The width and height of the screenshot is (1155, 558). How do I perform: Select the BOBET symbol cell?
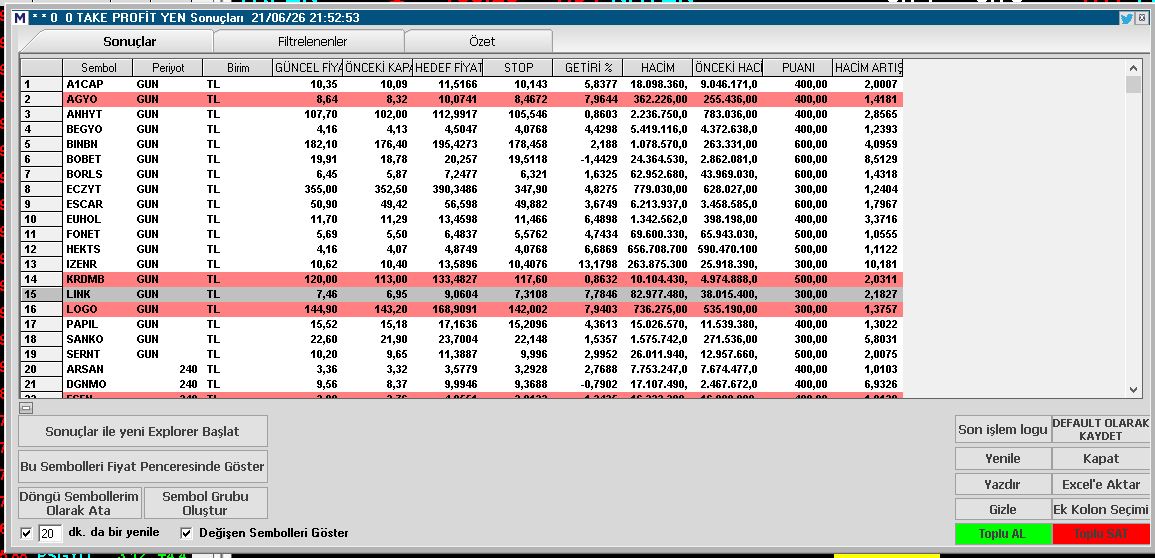[x=98, y=159]
